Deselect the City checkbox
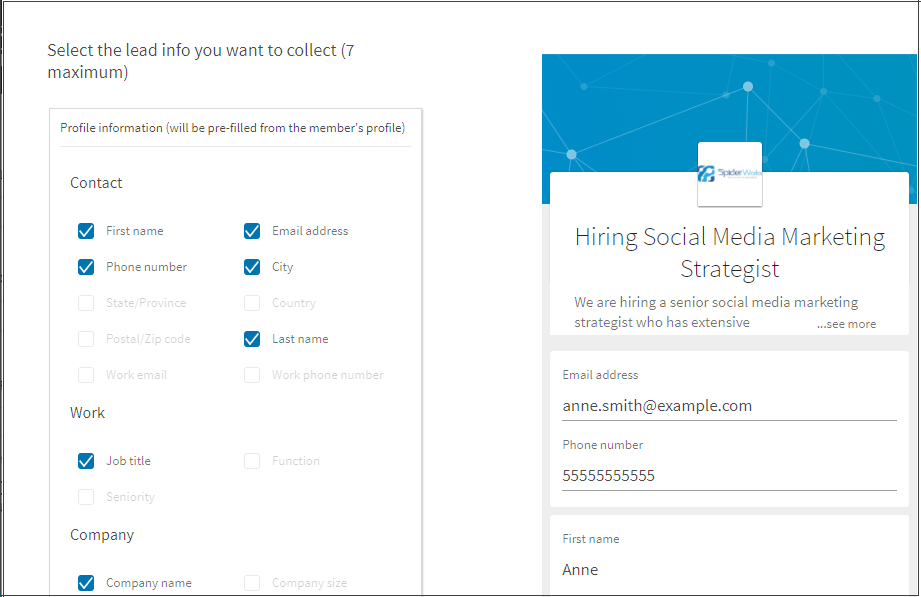Viewport: 921px width, 597px height. [x=252, y=267]
